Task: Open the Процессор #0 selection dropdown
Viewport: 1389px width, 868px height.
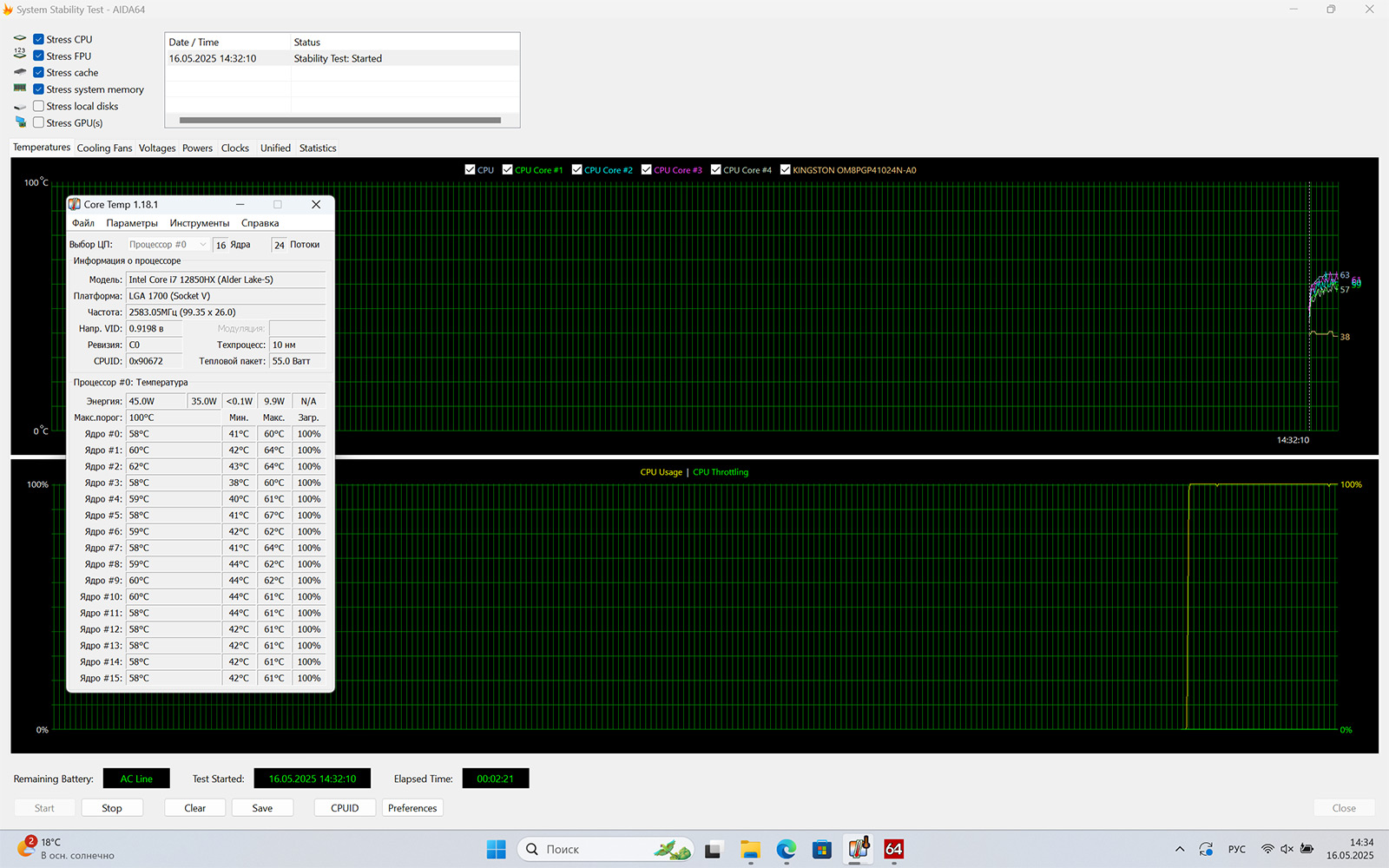Action: [168, 245]
